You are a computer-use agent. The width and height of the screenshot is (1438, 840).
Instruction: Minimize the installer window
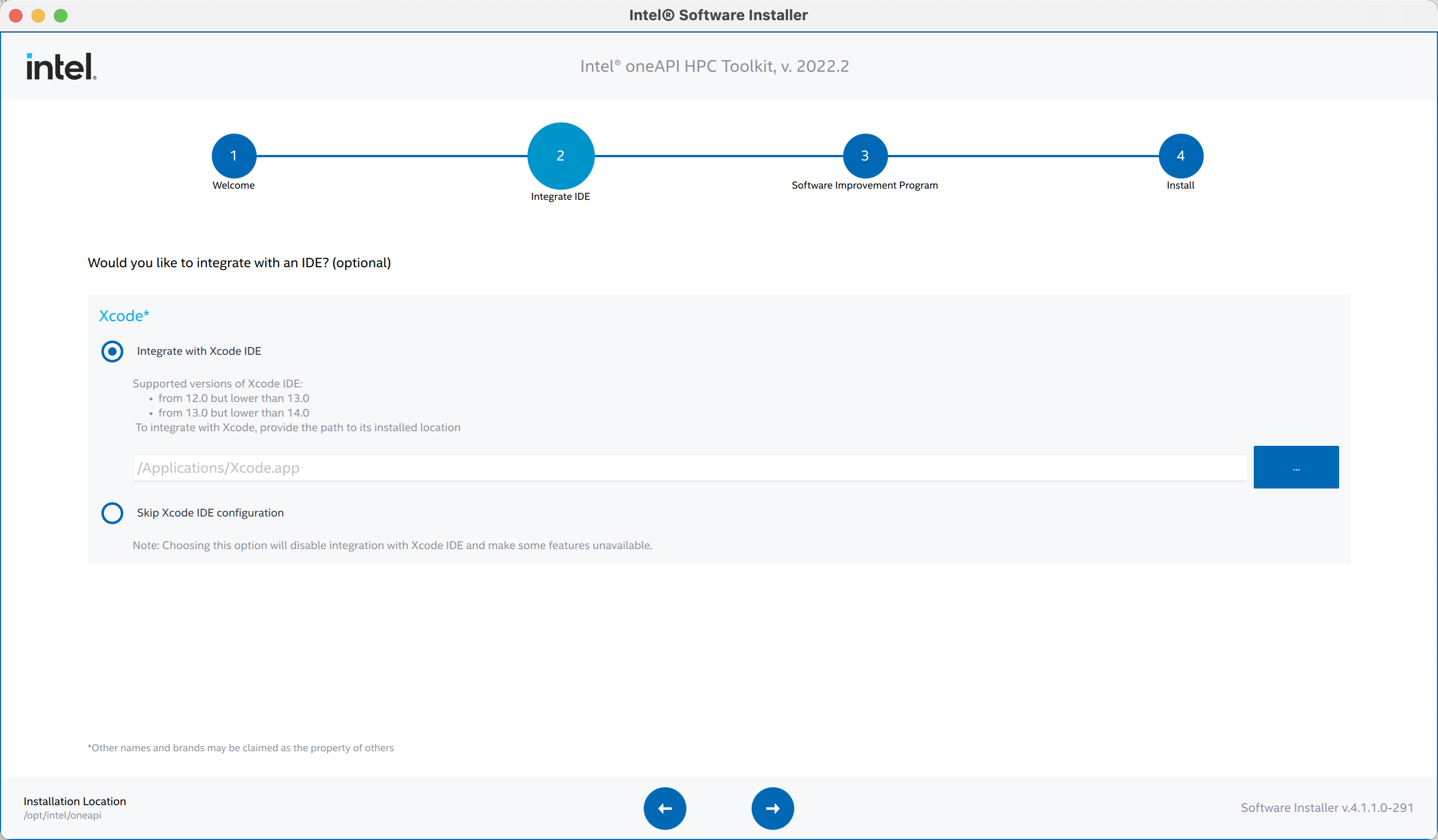pyautogui.click(x=38, y=15)
